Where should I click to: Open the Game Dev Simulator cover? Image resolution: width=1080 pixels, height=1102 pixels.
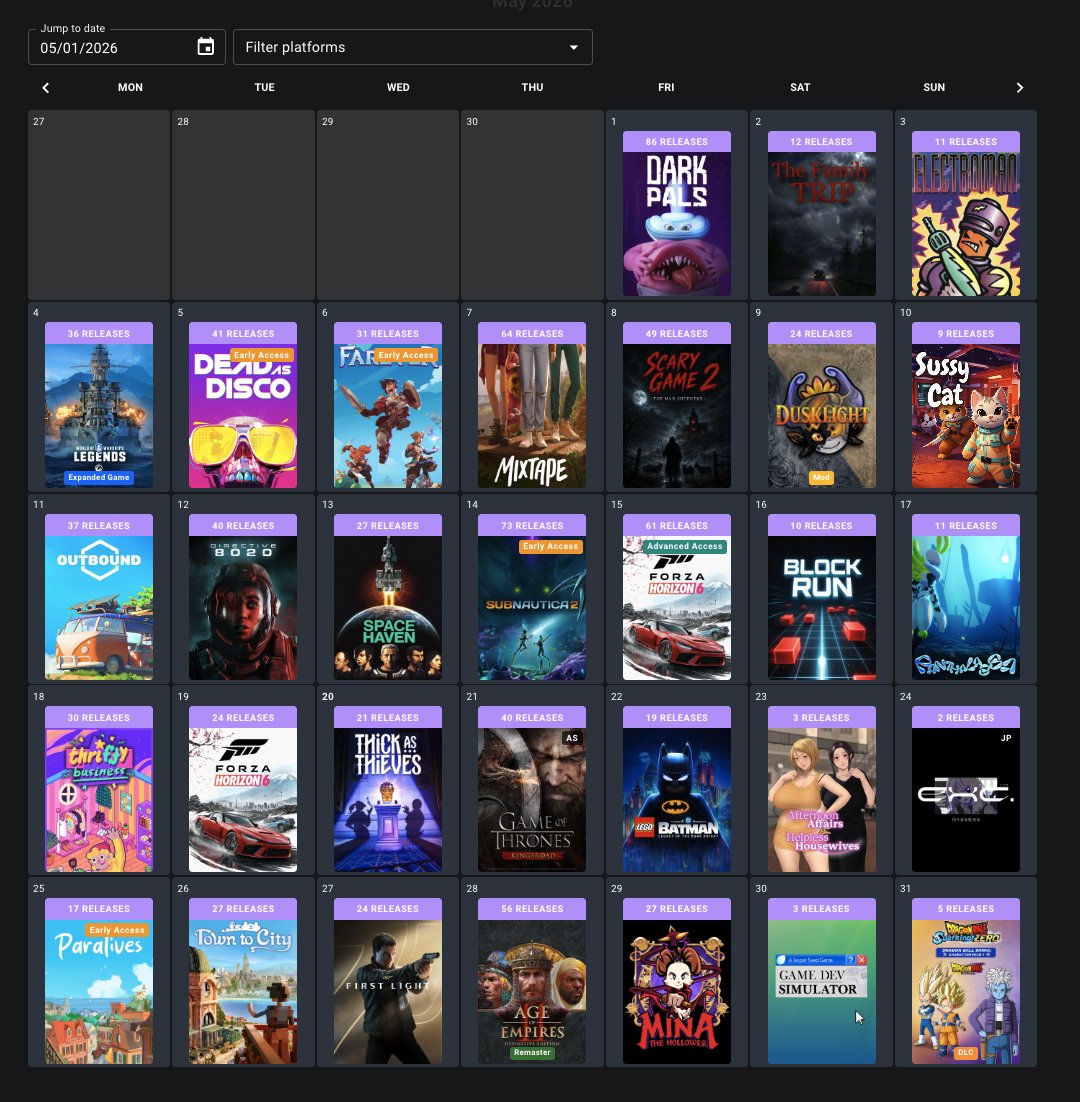click(x=821, y=992)
